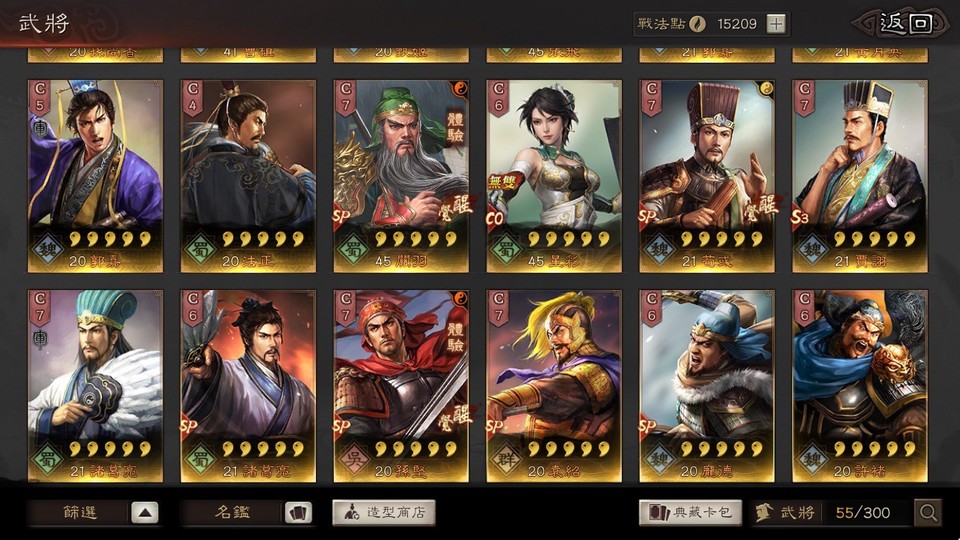Select the 袁紹 general card
Viewport: 960px width, 540px height.
(554, 386)
